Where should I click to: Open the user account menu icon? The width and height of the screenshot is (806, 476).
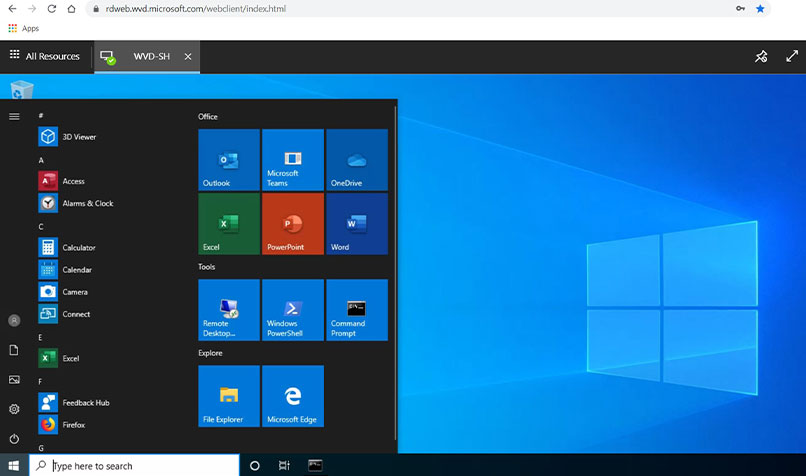(14, 321)
